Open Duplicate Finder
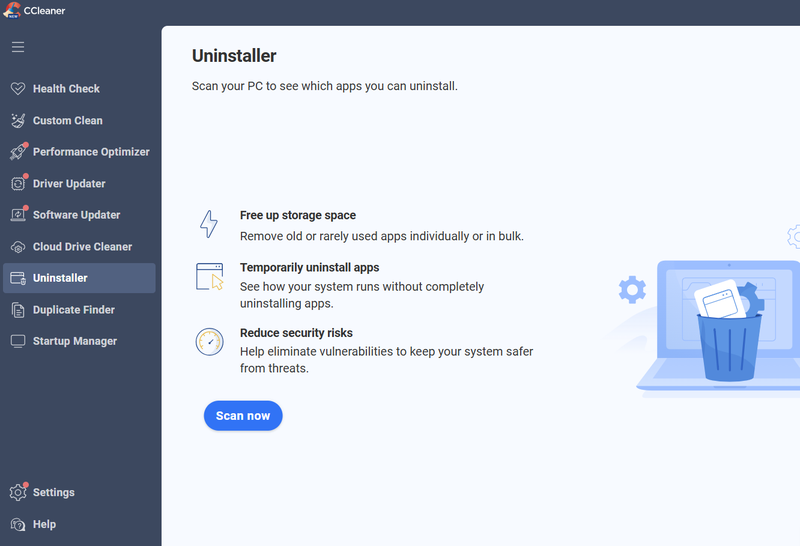This screenshot has height=546, width=800. coord(74,310)
